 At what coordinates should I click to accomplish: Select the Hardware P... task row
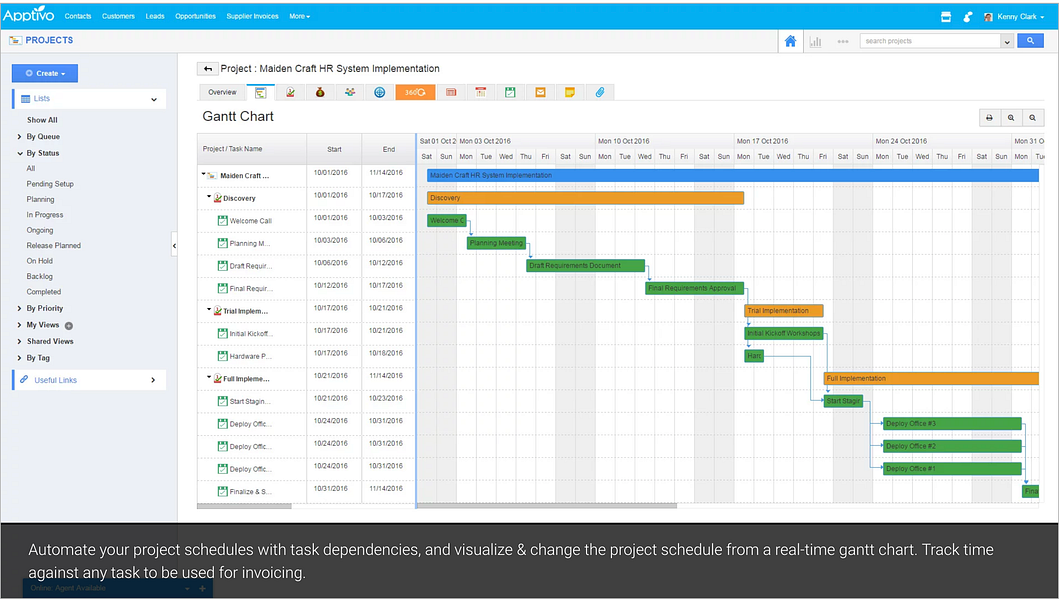click(x=306, y=355)
